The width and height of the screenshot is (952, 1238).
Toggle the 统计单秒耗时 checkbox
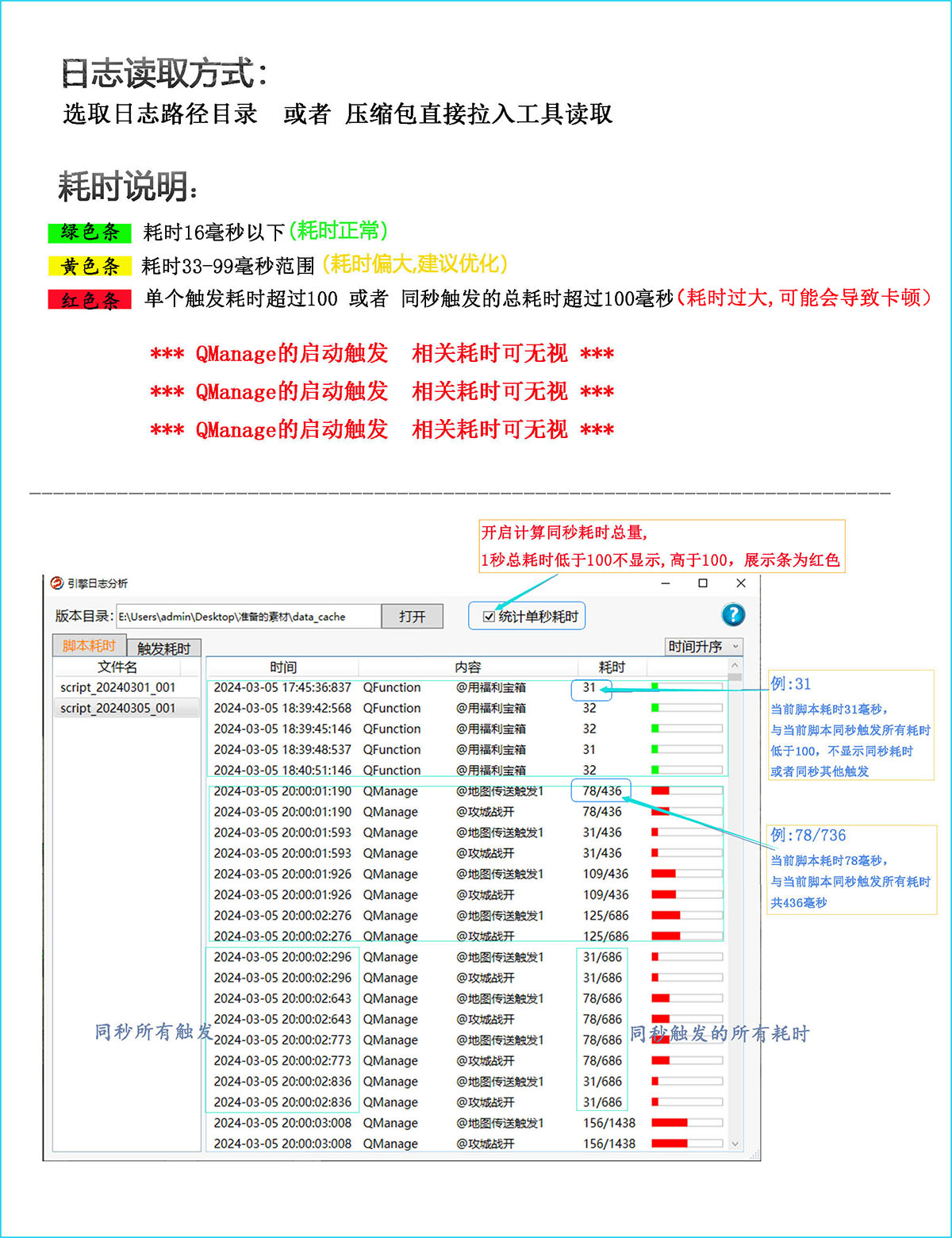(x=489, y=617)
